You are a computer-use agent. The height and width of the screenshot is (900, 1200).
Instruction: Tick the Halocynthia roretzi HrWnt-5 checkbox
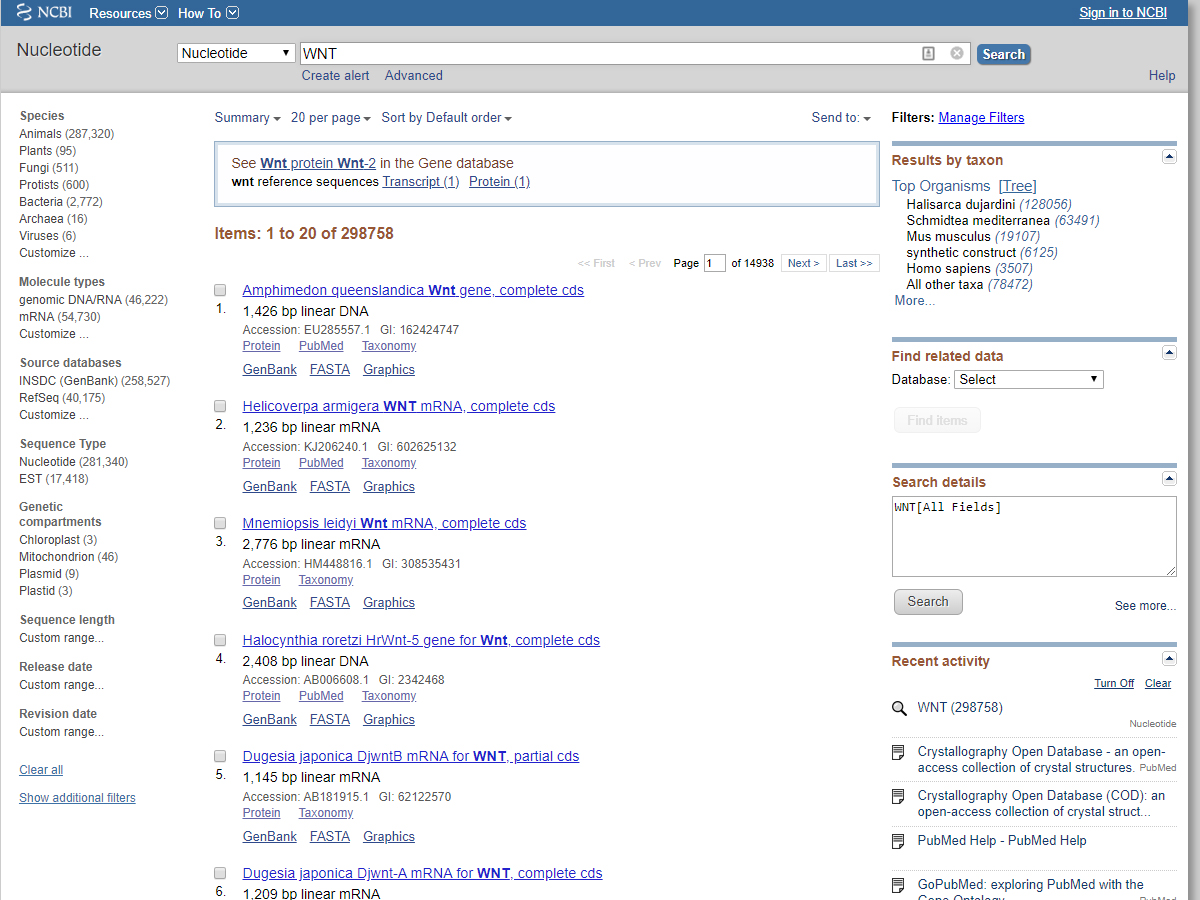point(220,640)
